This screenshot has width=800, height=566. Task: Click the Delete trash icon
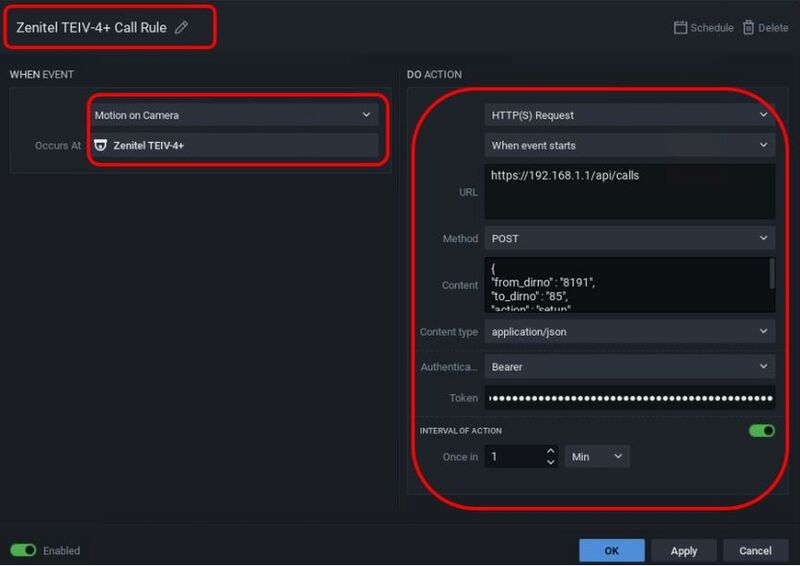748,28
